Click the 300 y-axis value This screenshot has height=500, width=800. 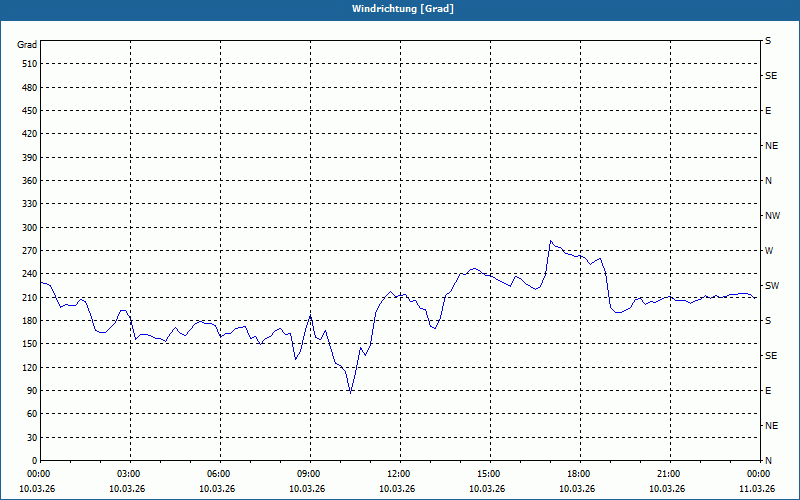[30, 228]
